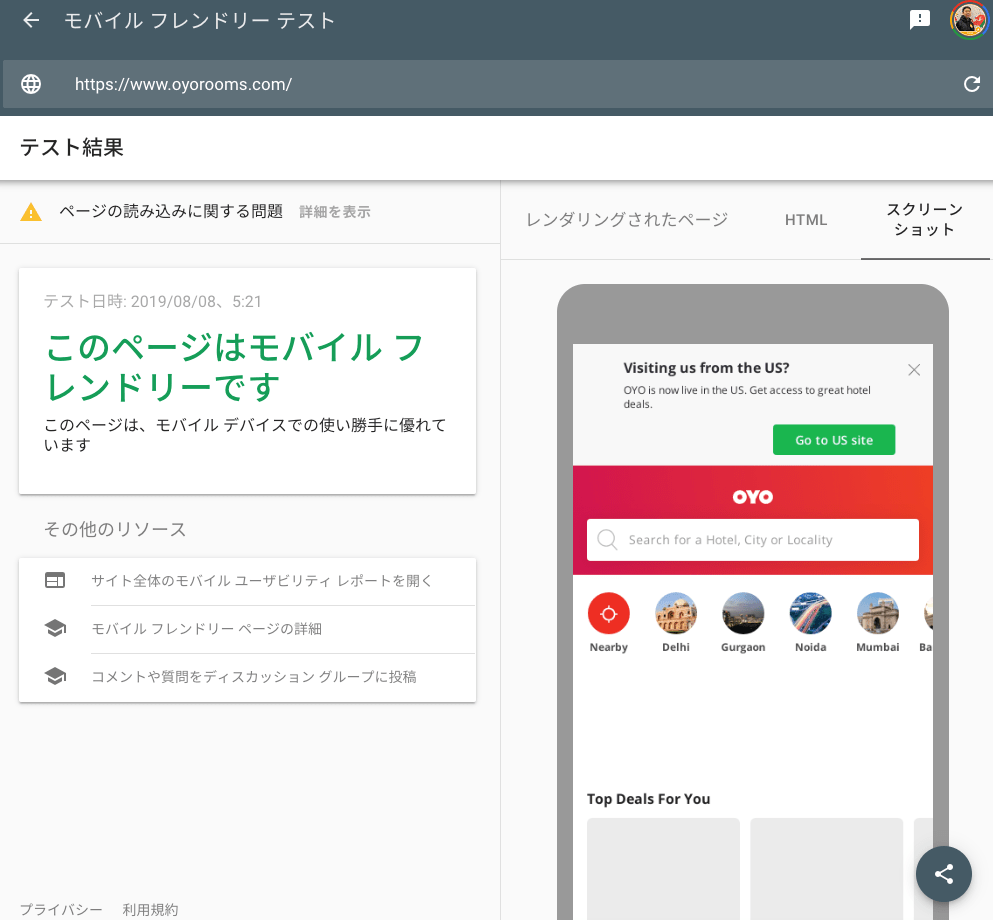Image resolution: width=993 pixels, height=920 pixels.
Task: Open 利用規約 footer link
Action: 150,910
